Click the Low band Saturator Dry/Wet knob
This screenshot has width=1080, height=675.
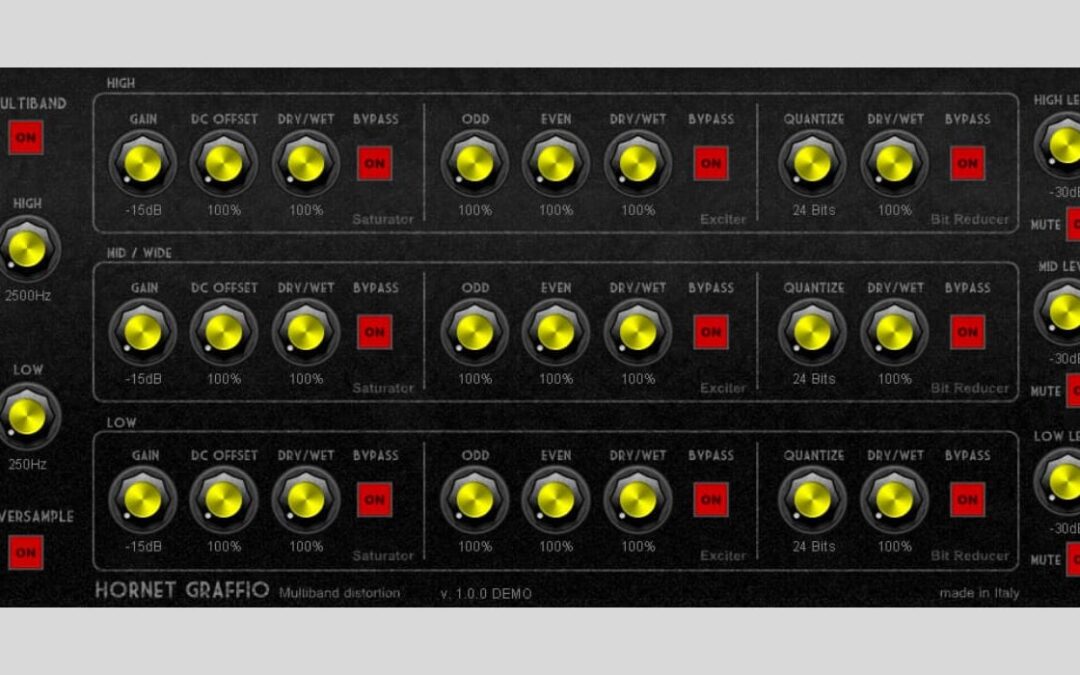click(x=306, y=500)
